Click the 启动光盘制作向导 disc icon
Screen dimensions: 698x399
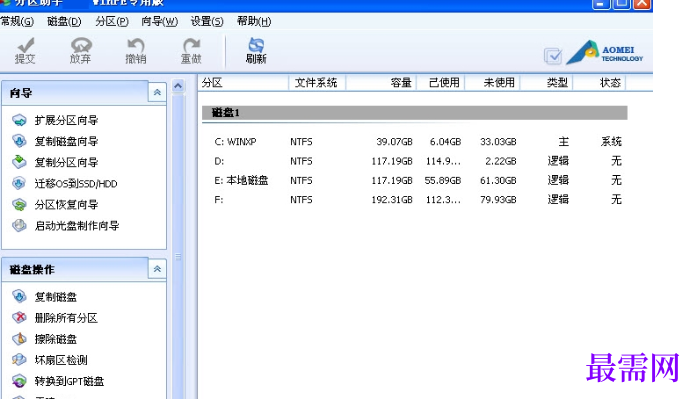20,226
